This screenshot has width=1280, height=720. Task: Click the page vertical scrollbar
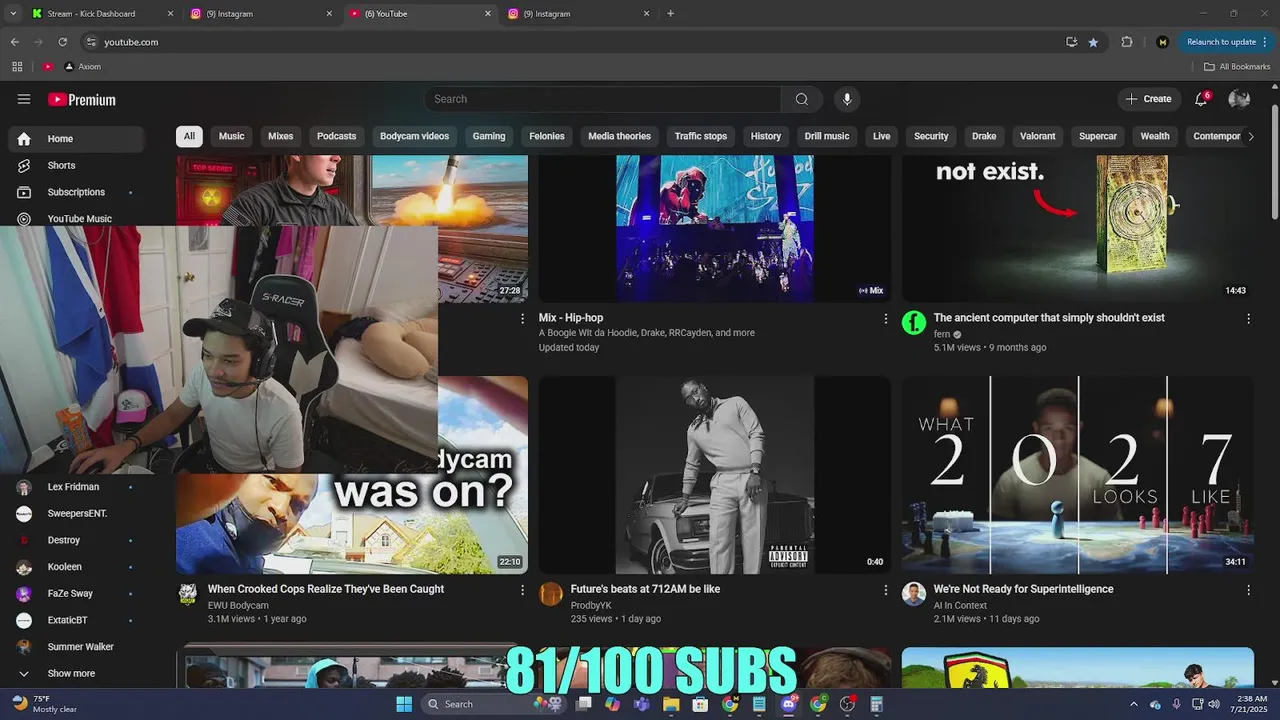[1274, 160]
